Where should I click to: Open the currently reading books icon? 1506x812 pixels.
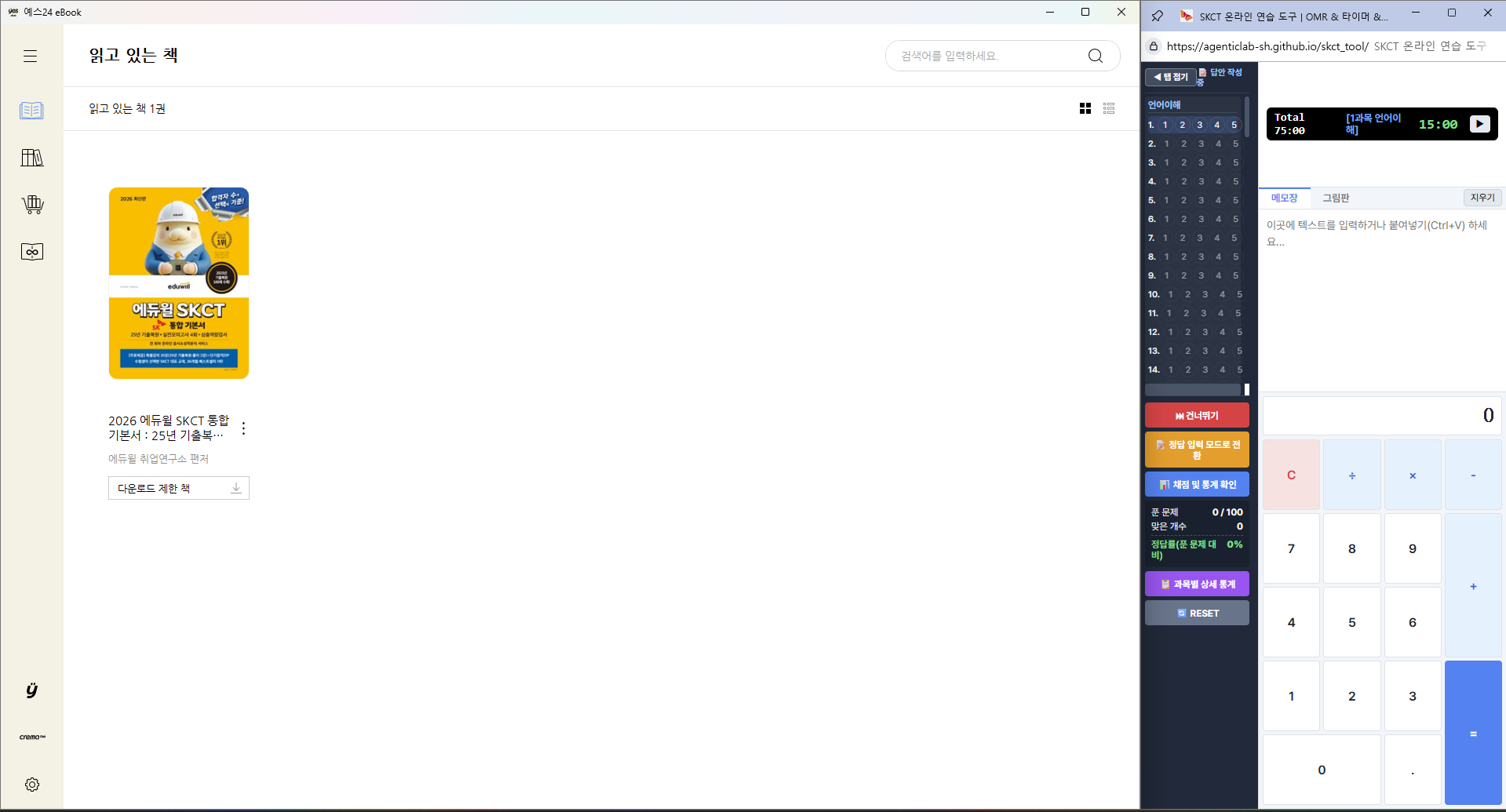pos(31,111)
